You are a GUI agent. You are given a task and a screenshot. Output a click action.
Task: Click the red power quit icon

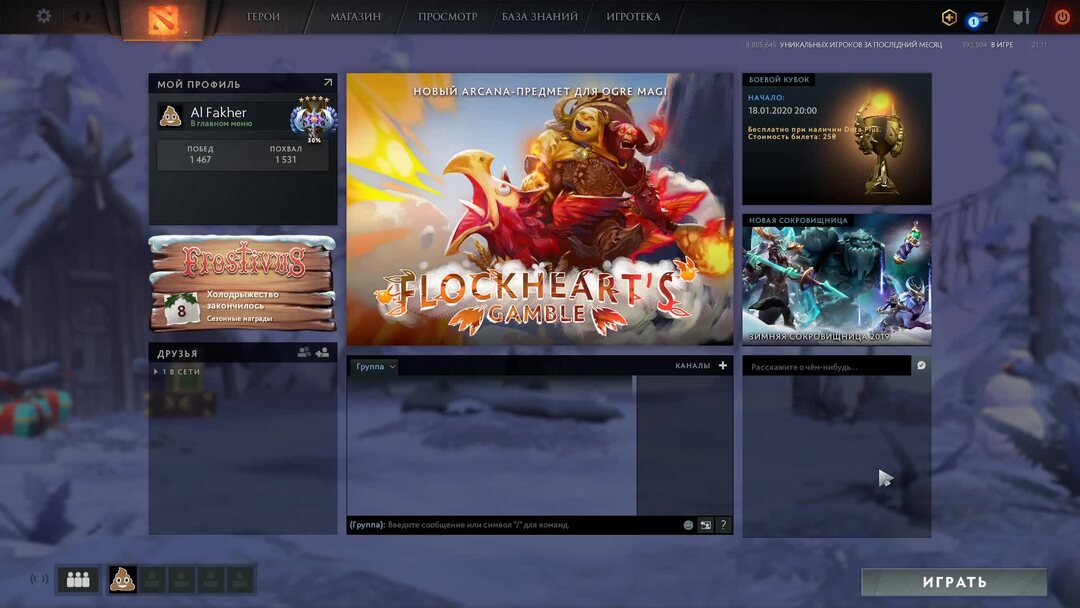1062,17
